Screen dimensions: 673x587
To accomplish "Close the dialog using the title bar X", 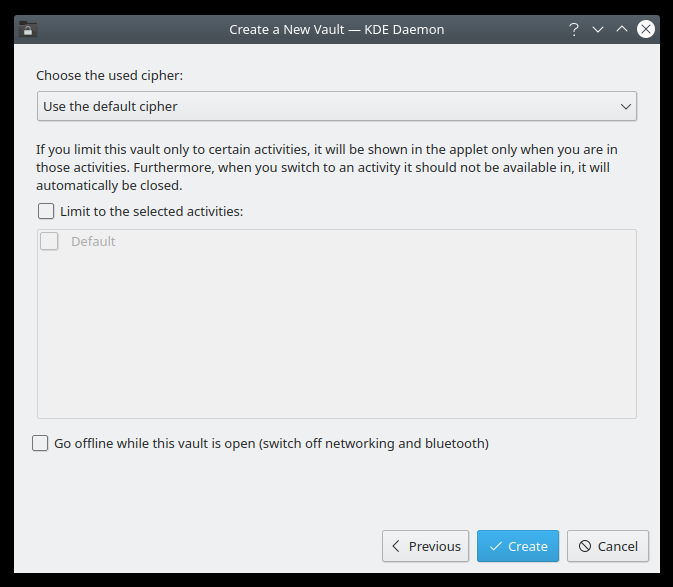I will pyautogui.click(x=646, y=29).
